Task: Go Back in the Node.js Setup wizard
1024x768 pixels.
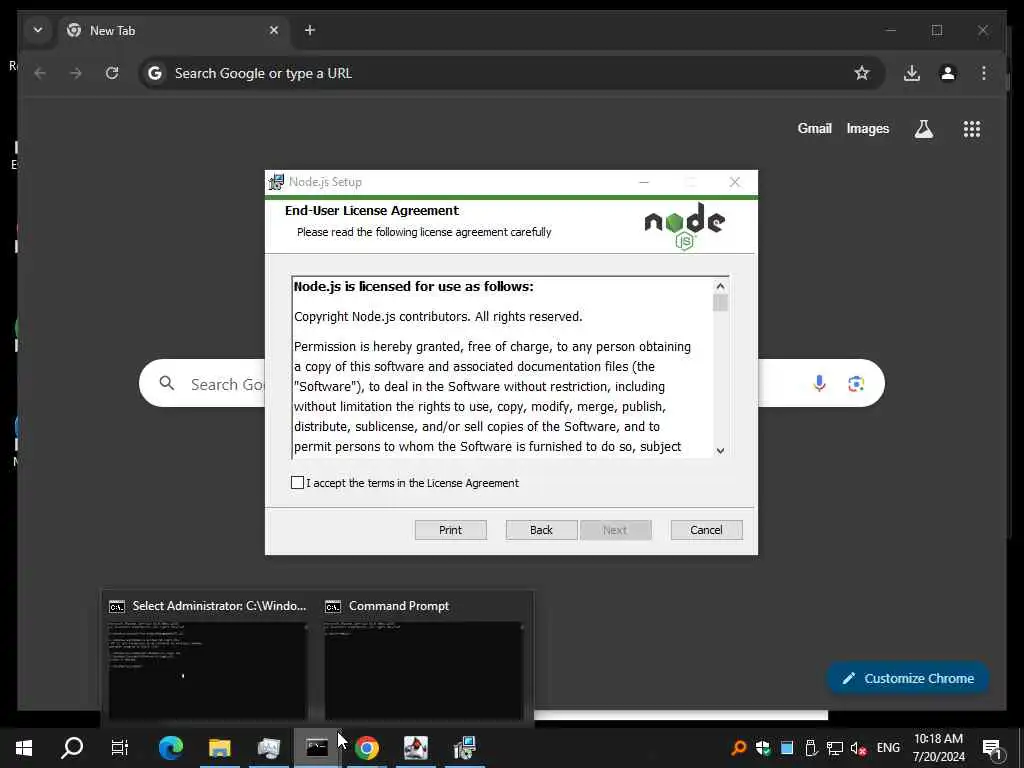Action: pos(541,530)
